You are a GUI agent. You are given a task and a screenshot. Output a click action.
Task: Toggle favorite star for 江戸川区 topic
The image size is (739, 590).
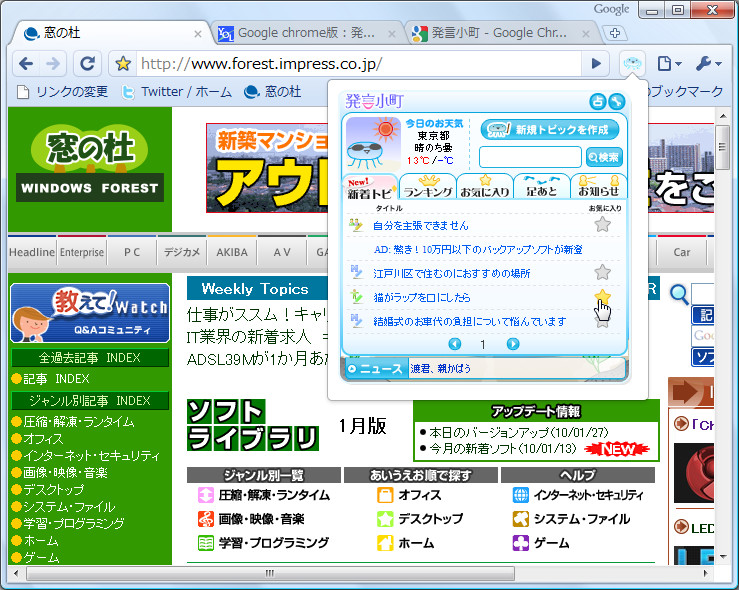click(x=602, y=272)
